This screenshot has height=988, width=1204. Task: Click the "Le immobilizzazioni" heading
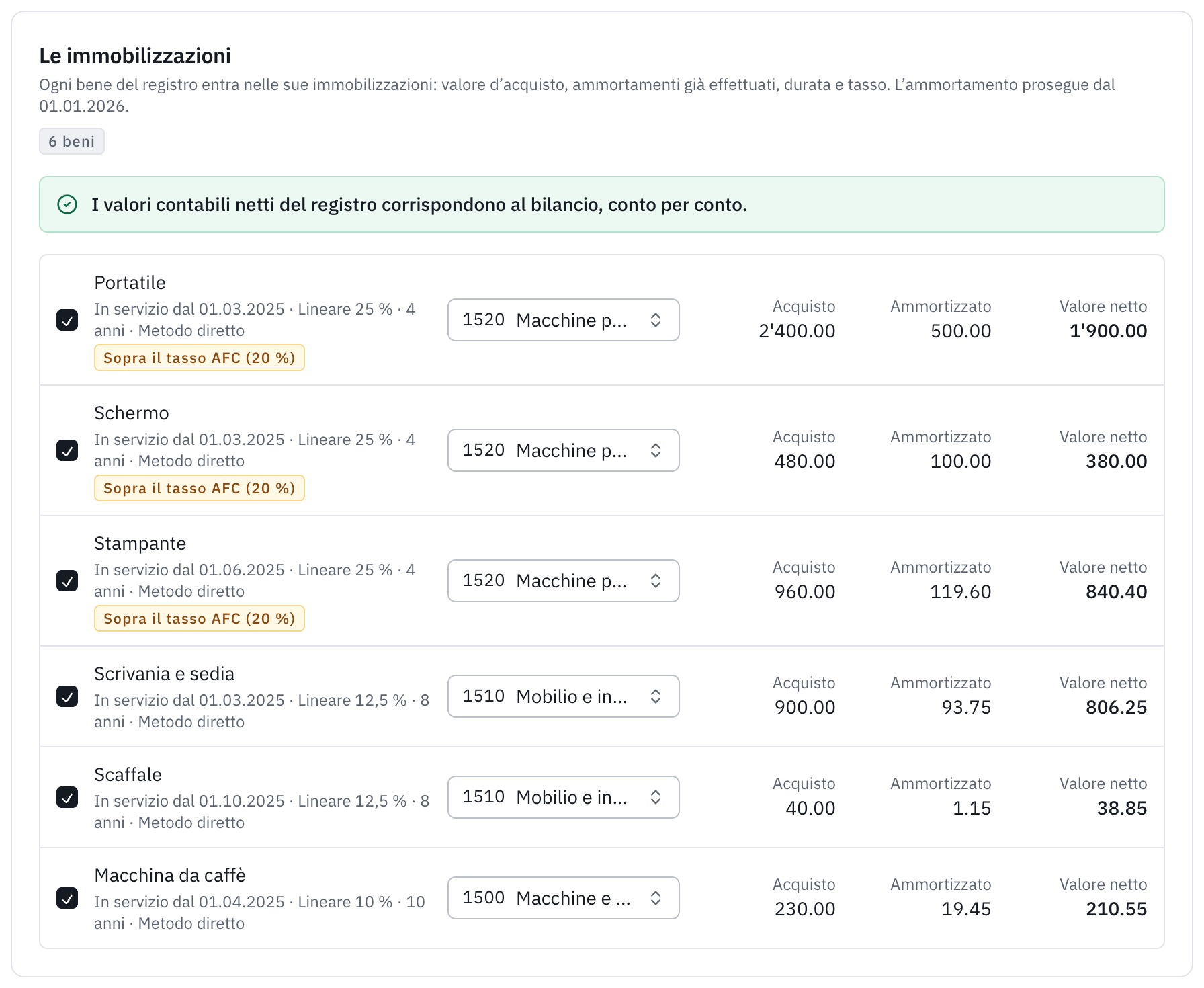pyautogui.click(x=135, y=56)
